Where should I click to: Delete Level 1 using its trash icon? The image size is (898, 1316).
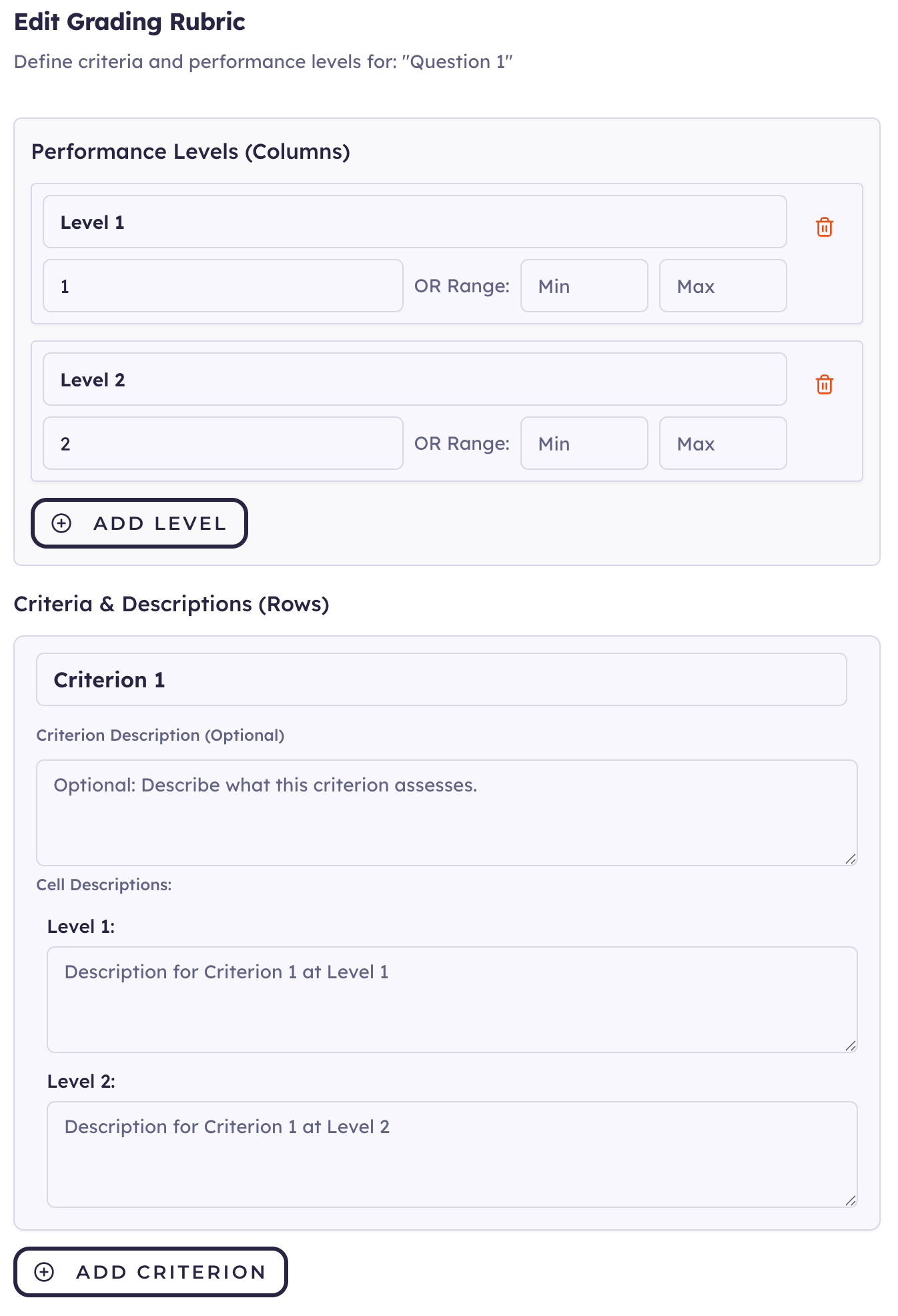pyautogui.click(x=825, y=227)
